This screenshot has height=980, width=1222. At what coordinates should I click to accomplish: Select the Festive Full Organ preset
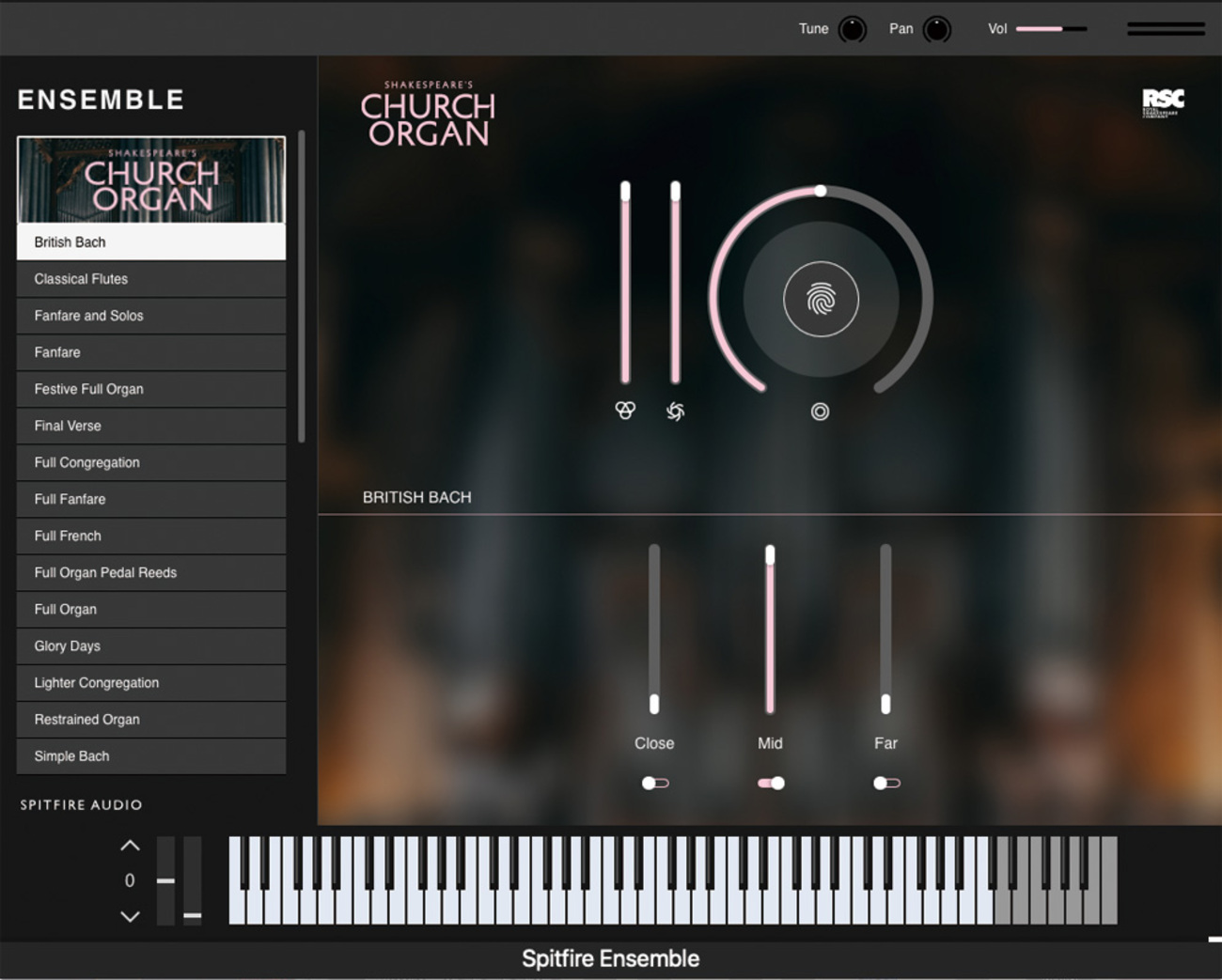pyautogui.click(x=151, y=389)
